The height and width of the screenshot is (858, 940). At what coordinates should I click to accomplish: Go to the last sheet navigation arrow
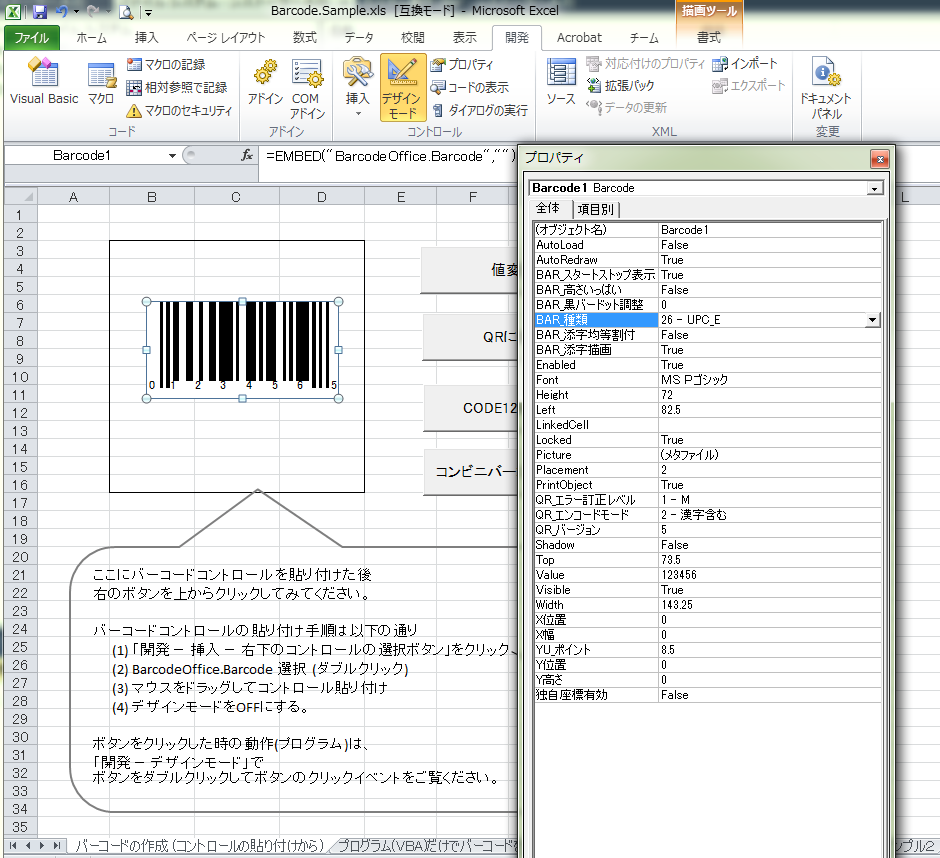(56, 845)
